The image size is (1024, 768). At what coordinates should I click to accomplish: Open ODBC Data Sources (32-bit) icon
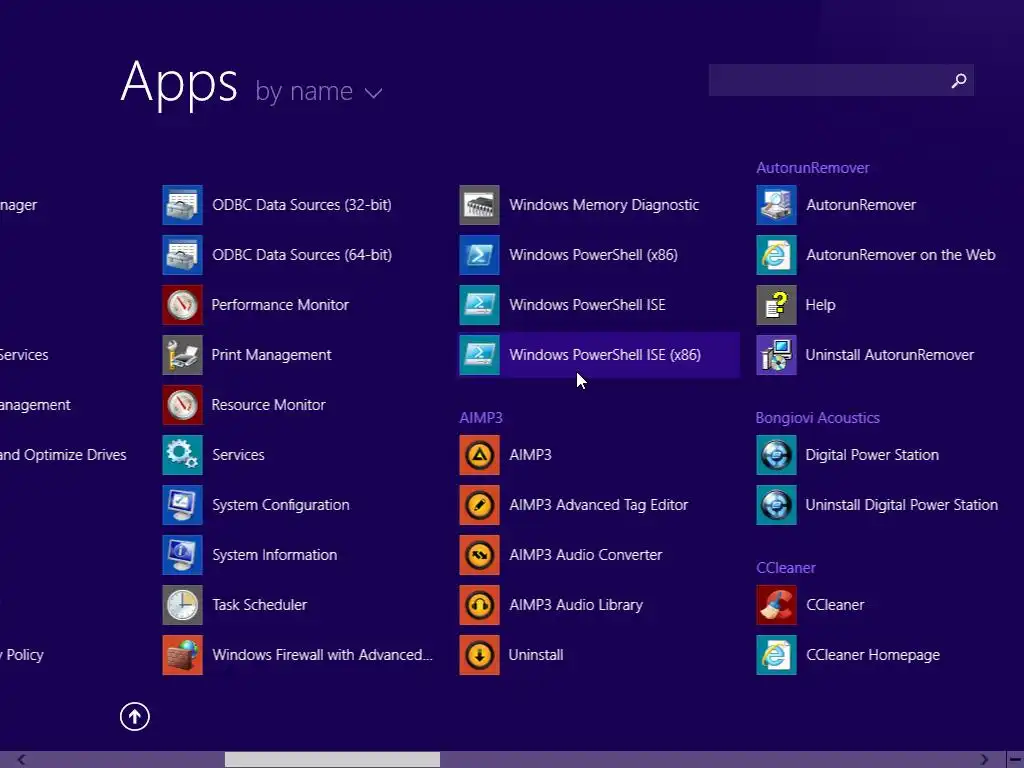pos(182,205)
